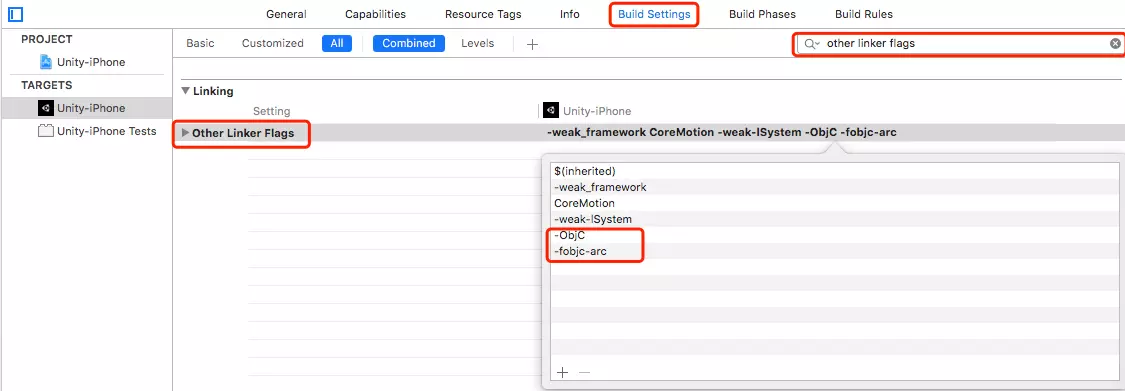Screen dimensions: 1125x391
Task: Open the Build Rules tab
Action: (864, 14)
